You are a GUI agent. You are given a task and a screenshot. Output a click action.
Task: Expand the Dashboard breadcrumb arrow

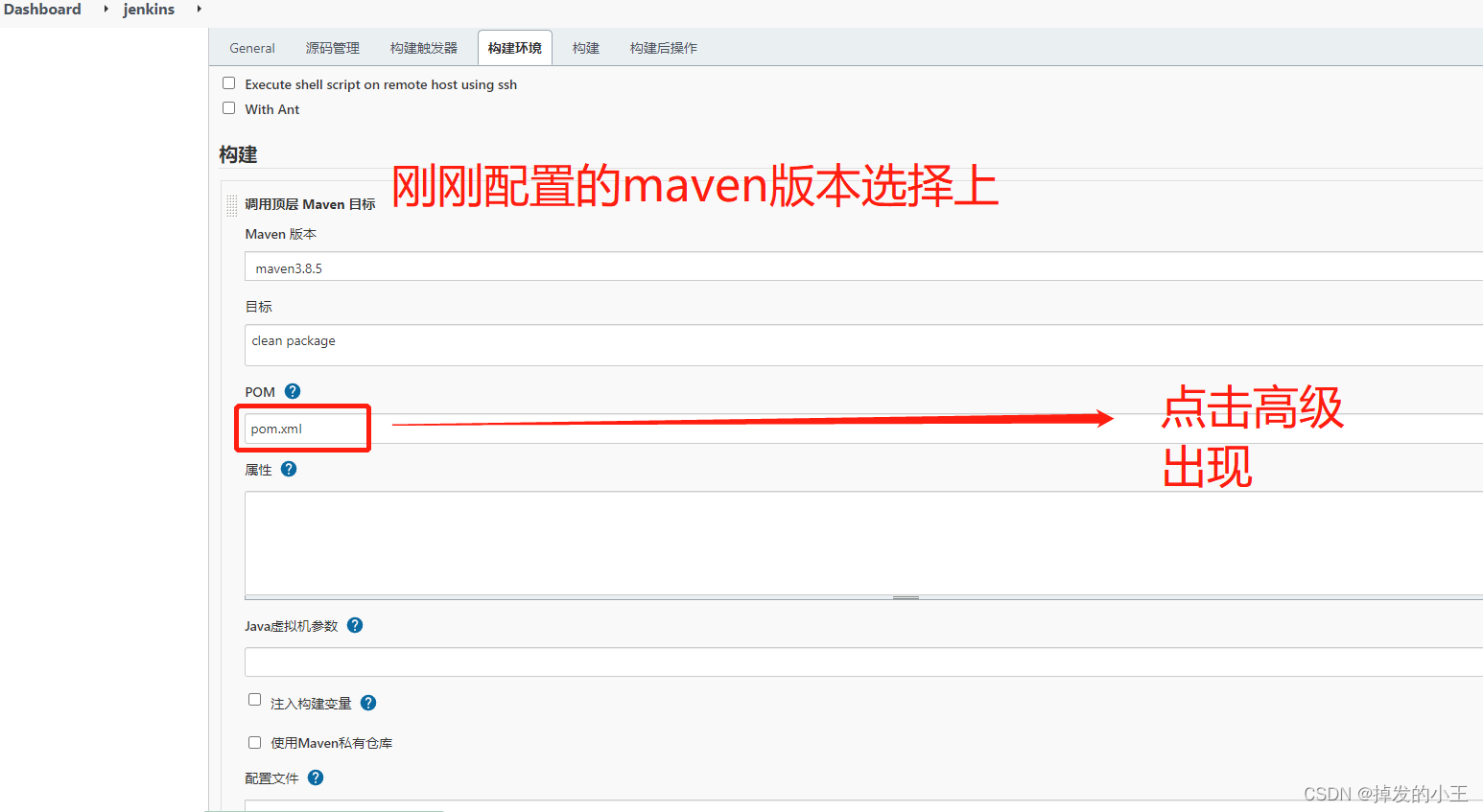[x=106, y=9]
